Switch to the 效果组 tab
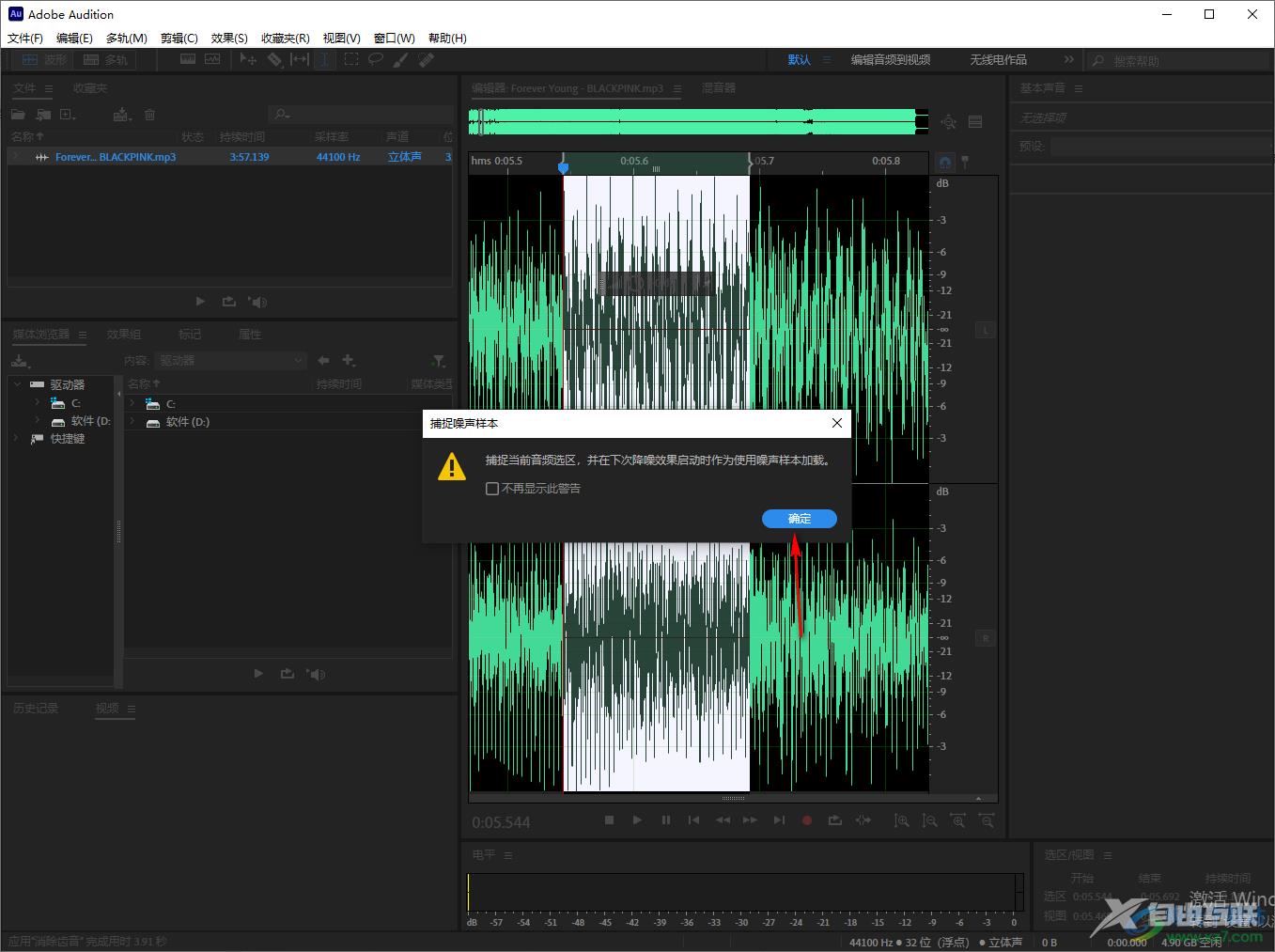The height and width of the screenshot is (952, 1275). pyautogui.click(x=124, y=335)
